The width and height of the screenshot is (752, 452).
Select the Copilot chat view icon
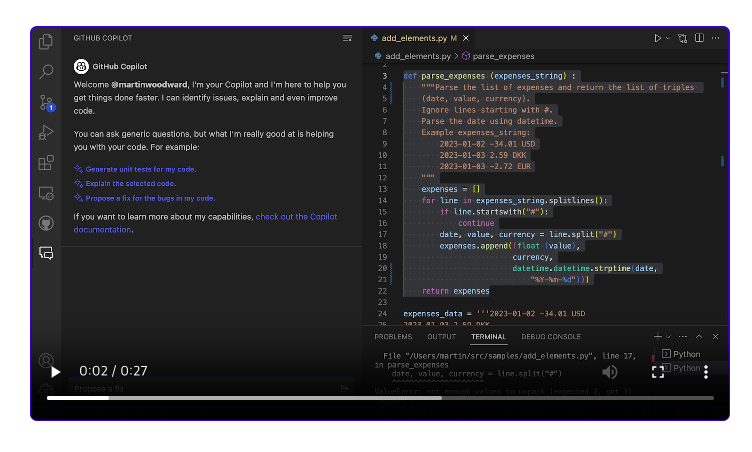click(46, 253)
